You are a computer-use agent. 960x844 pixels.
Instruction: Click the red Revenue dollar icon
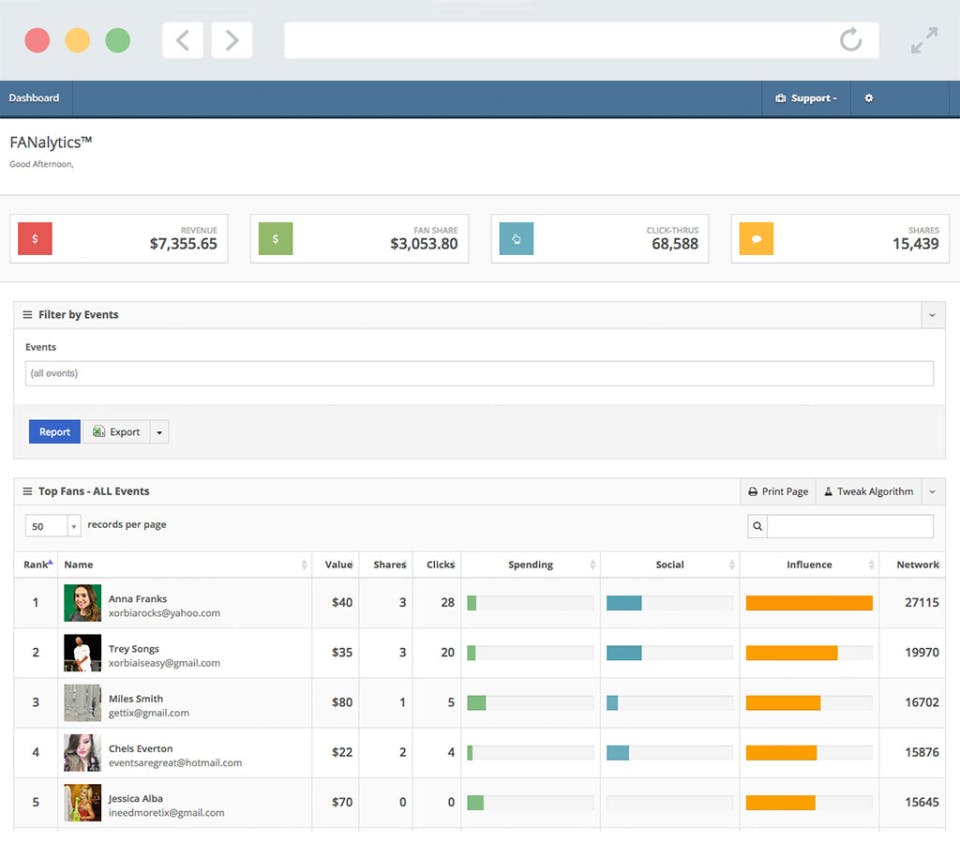(x=35, y=239)
